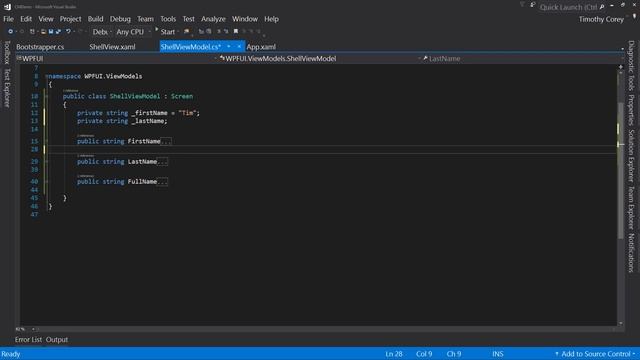Open the Tools menu

click(x=168, y=19)
